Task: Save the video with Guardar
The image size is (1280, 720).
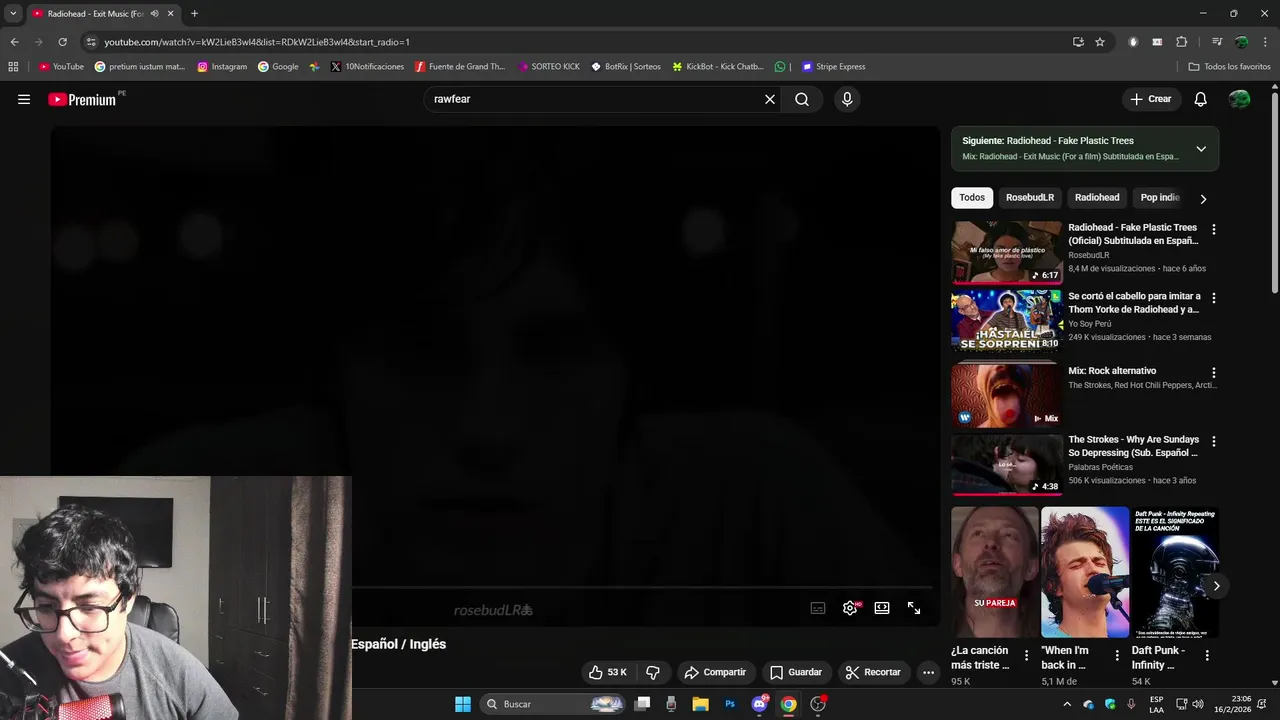Action: tap(796, 672)
